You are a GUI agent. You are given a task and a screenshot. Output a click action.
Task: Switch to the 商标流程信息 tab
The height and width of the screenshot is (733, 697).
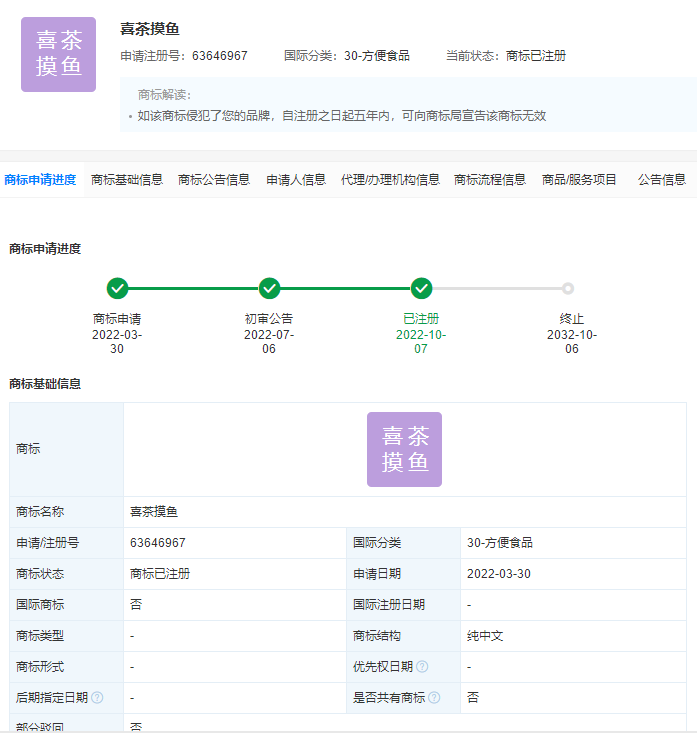(490, 180)
